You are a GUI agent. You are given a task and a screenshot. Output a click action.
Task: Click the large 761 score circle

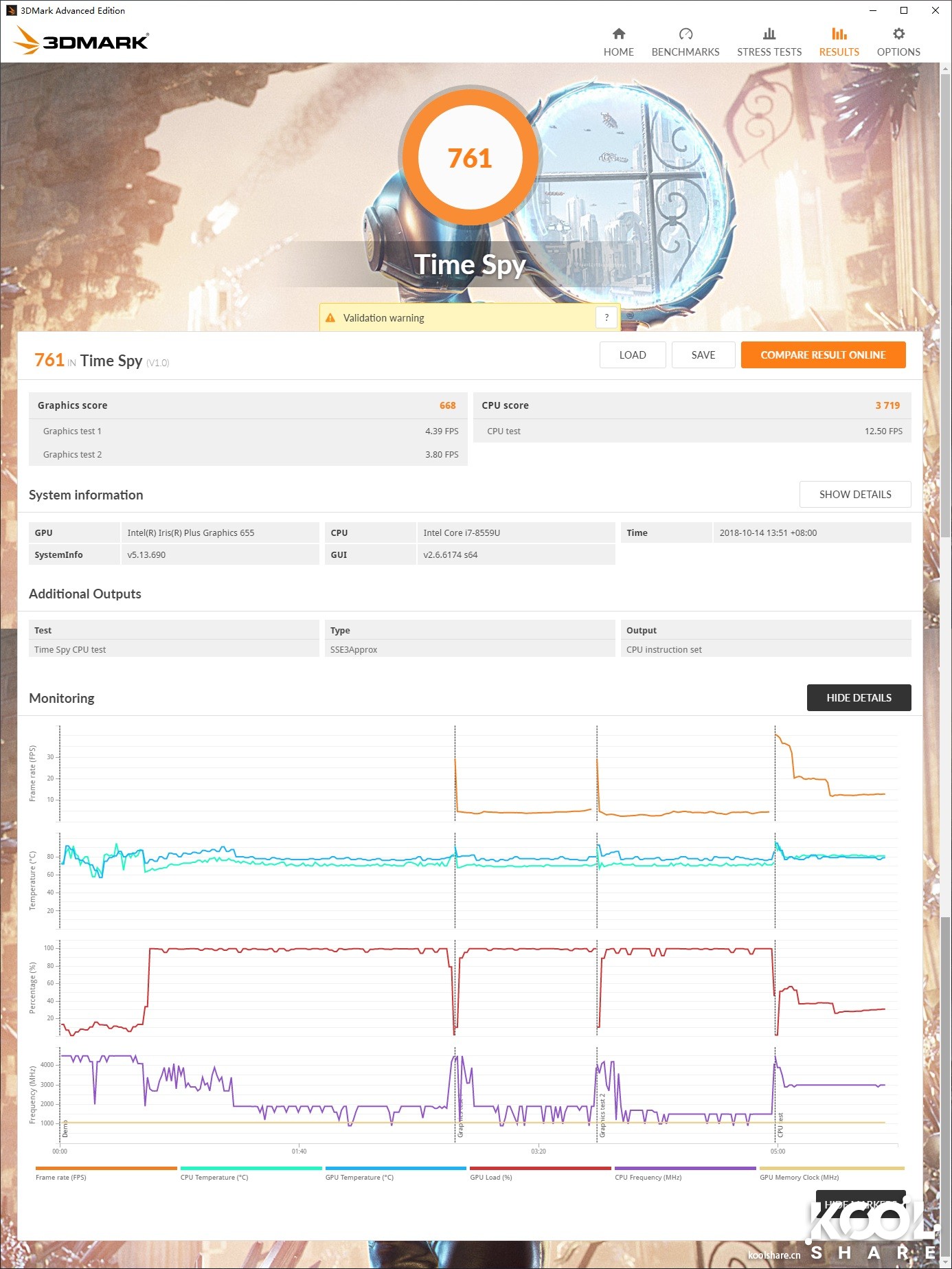tap(470, 157)
